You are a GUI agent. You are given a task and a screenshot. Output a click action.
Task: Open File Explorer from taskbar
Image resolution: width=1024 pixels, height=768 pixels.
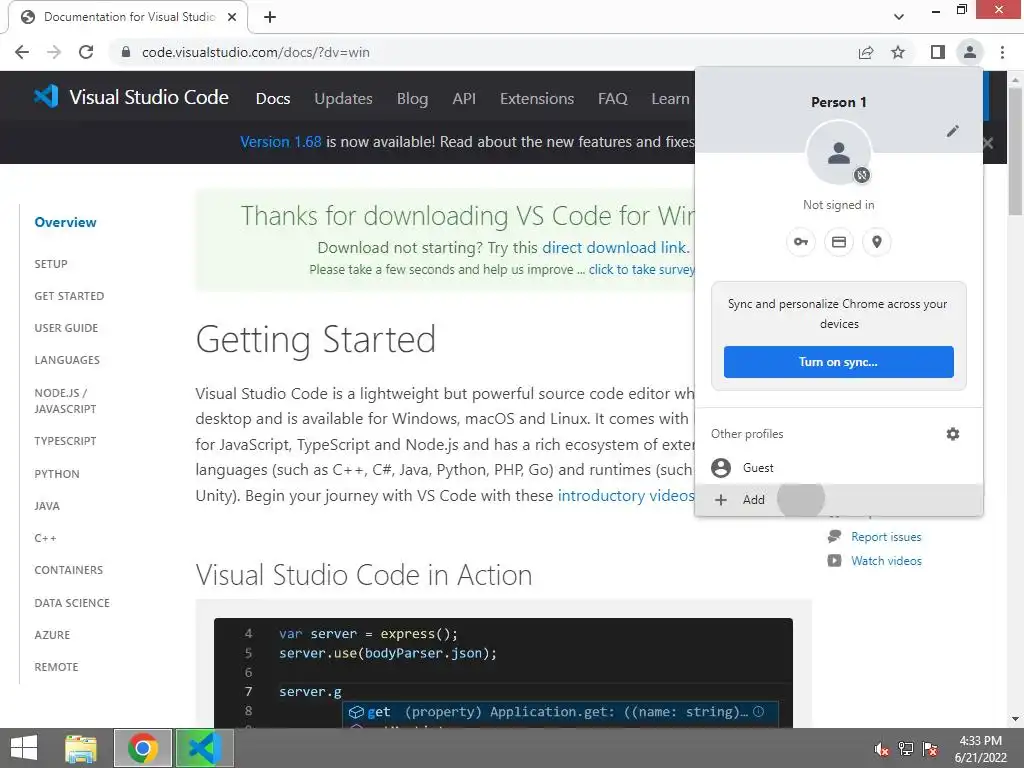pos(81,748)
